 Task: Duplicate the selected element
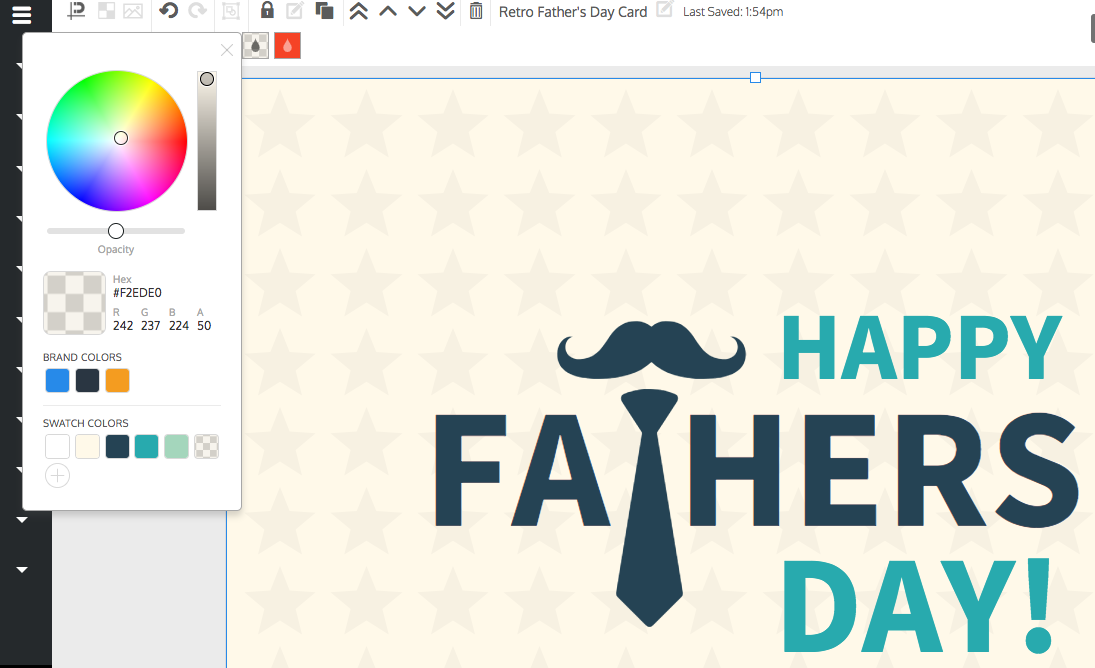324,10
